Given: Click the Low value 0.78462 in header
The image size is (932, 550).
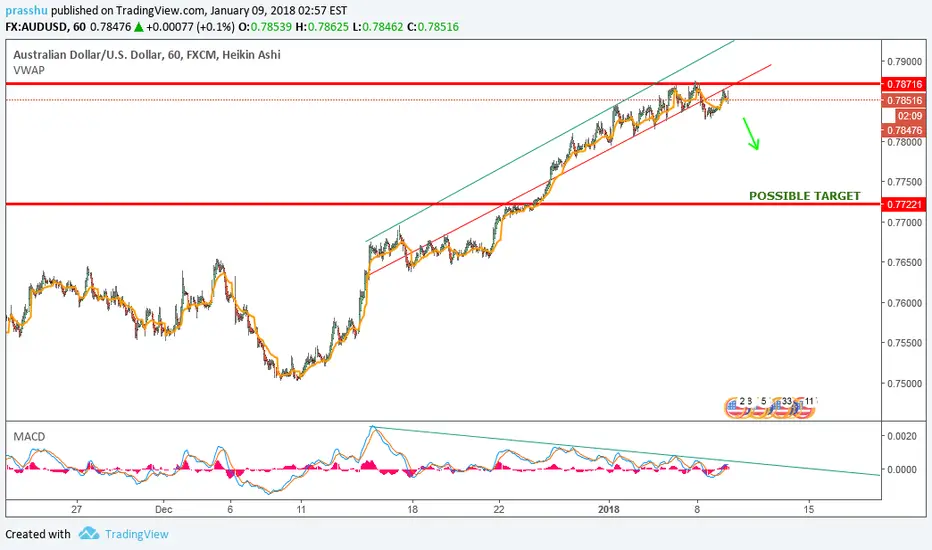Looking at the screenshot, I should [382, 27].
